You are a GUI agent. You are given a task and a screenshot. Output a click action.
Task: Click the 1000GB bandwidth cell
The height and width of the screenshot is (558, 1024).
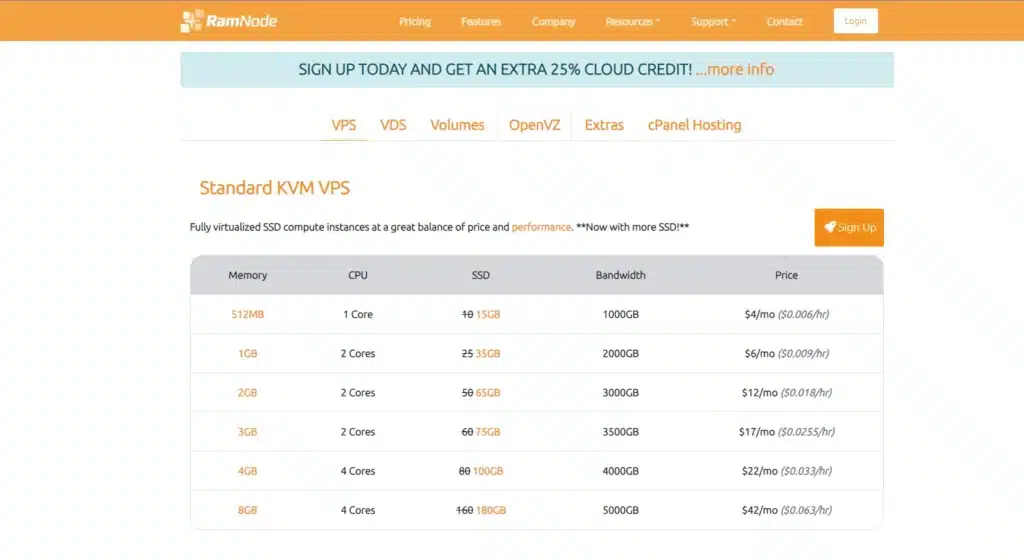click(620, 314)
